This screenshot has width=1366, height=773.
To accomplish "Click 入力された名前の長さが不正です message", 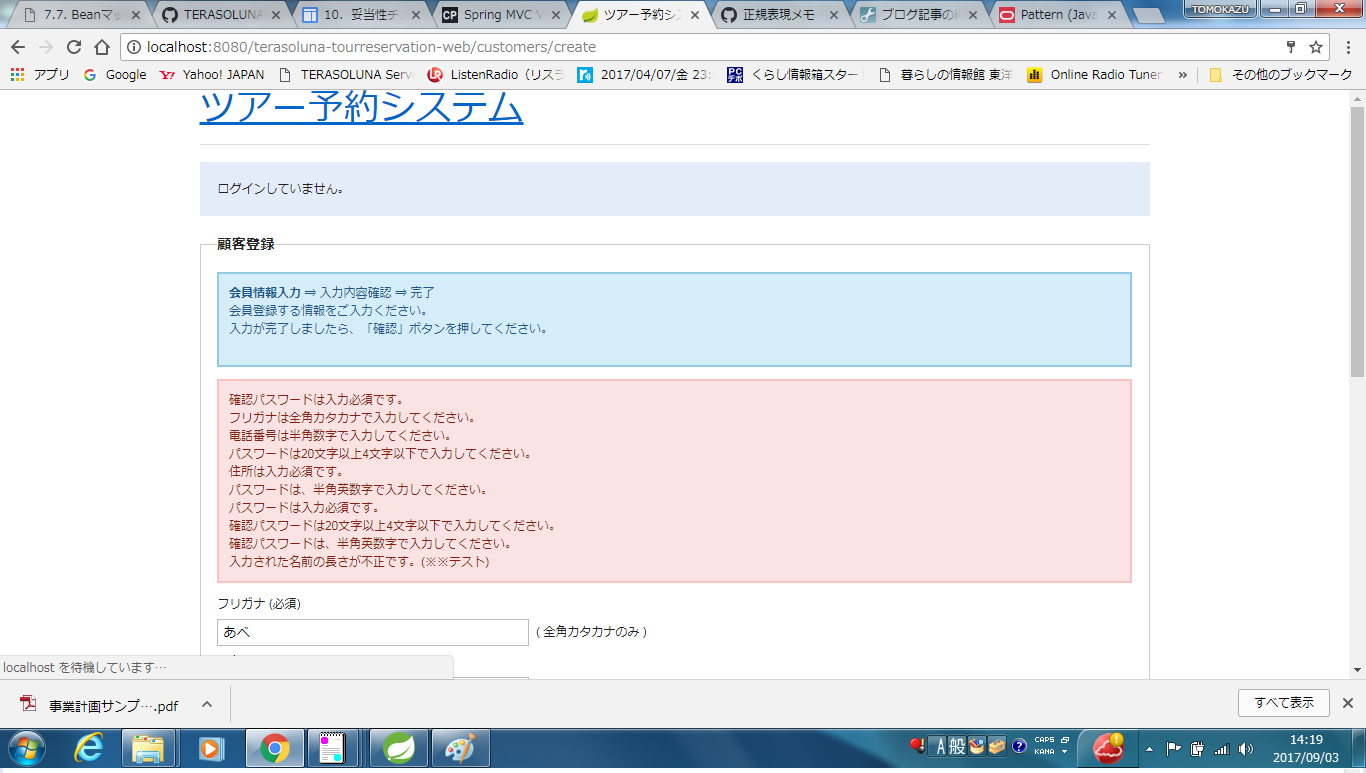I will point(358,561).
